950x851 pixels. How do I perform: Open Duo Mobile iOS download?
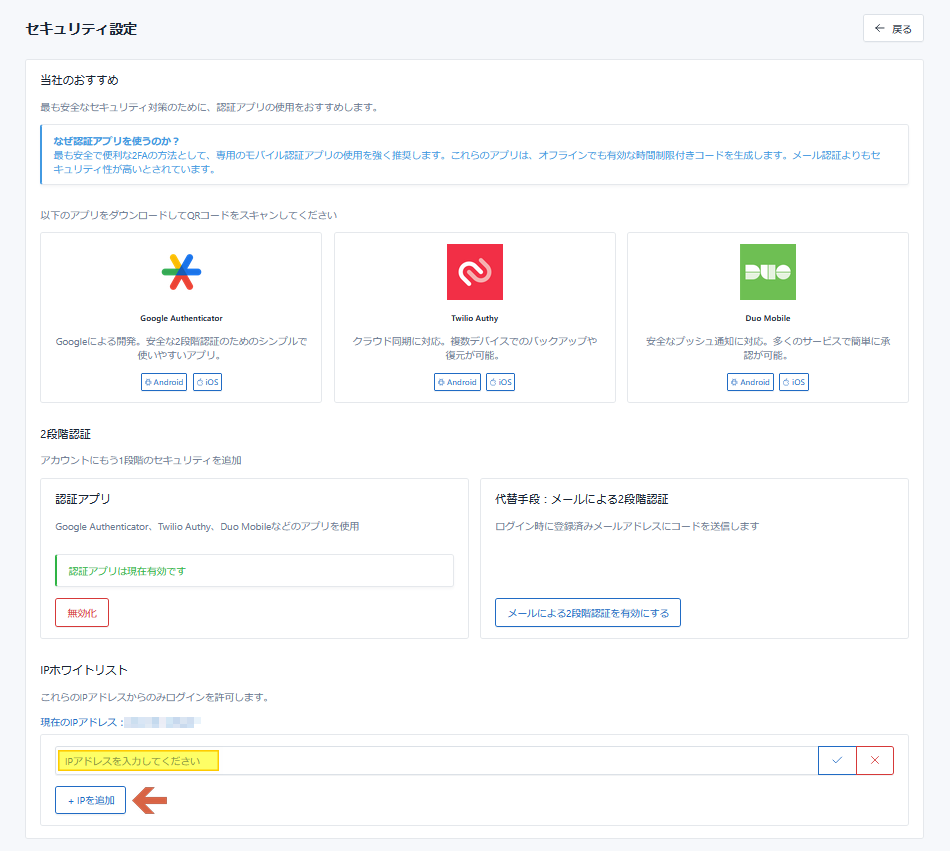(x=793, y=382)
